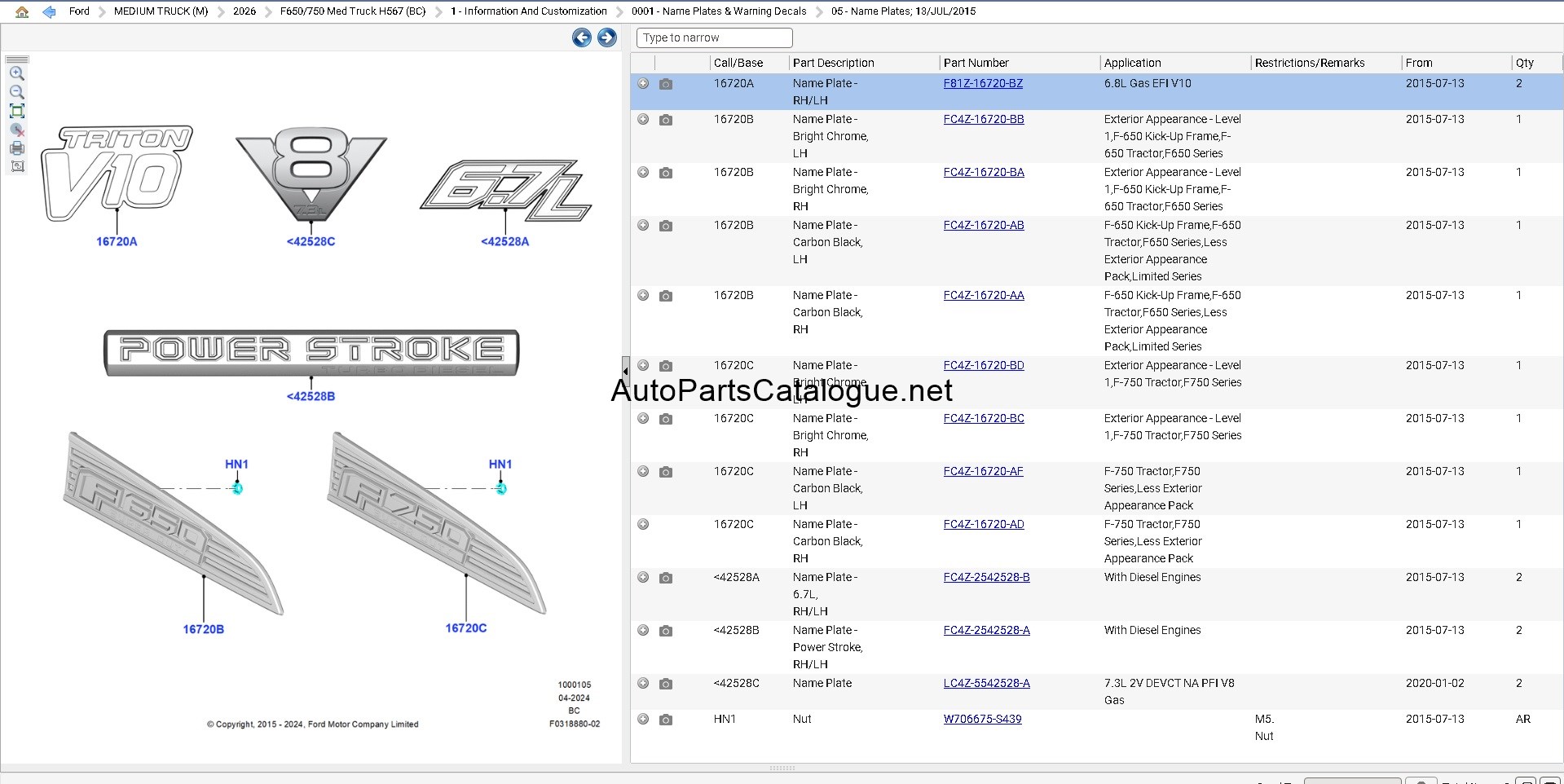Open the W706675-S439 nut link
1564x784 pixels.
pyautogui.click(x=982, y=719)
